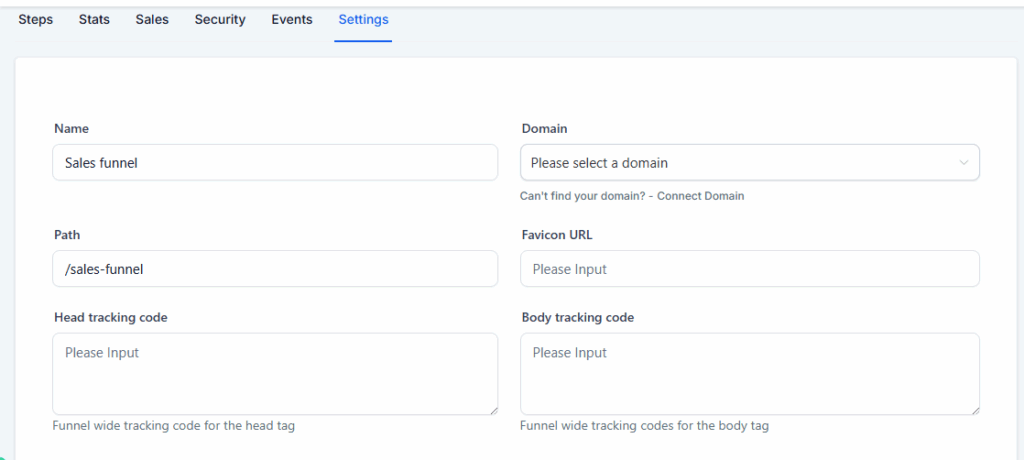Click the 'Body tracking code' field label
Screen dimensions: 1024x460
click(577, 317)
